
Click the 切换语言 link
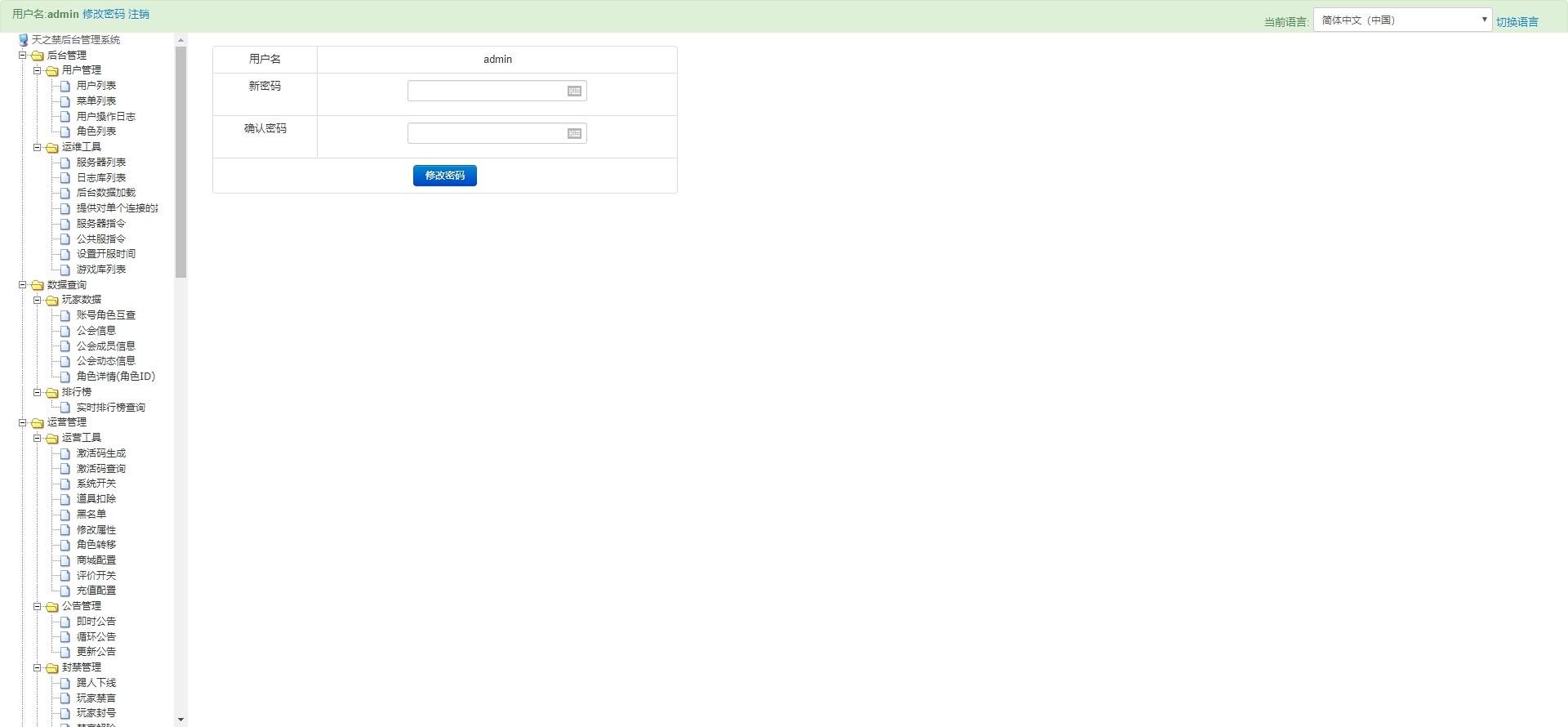[1517, 22]
